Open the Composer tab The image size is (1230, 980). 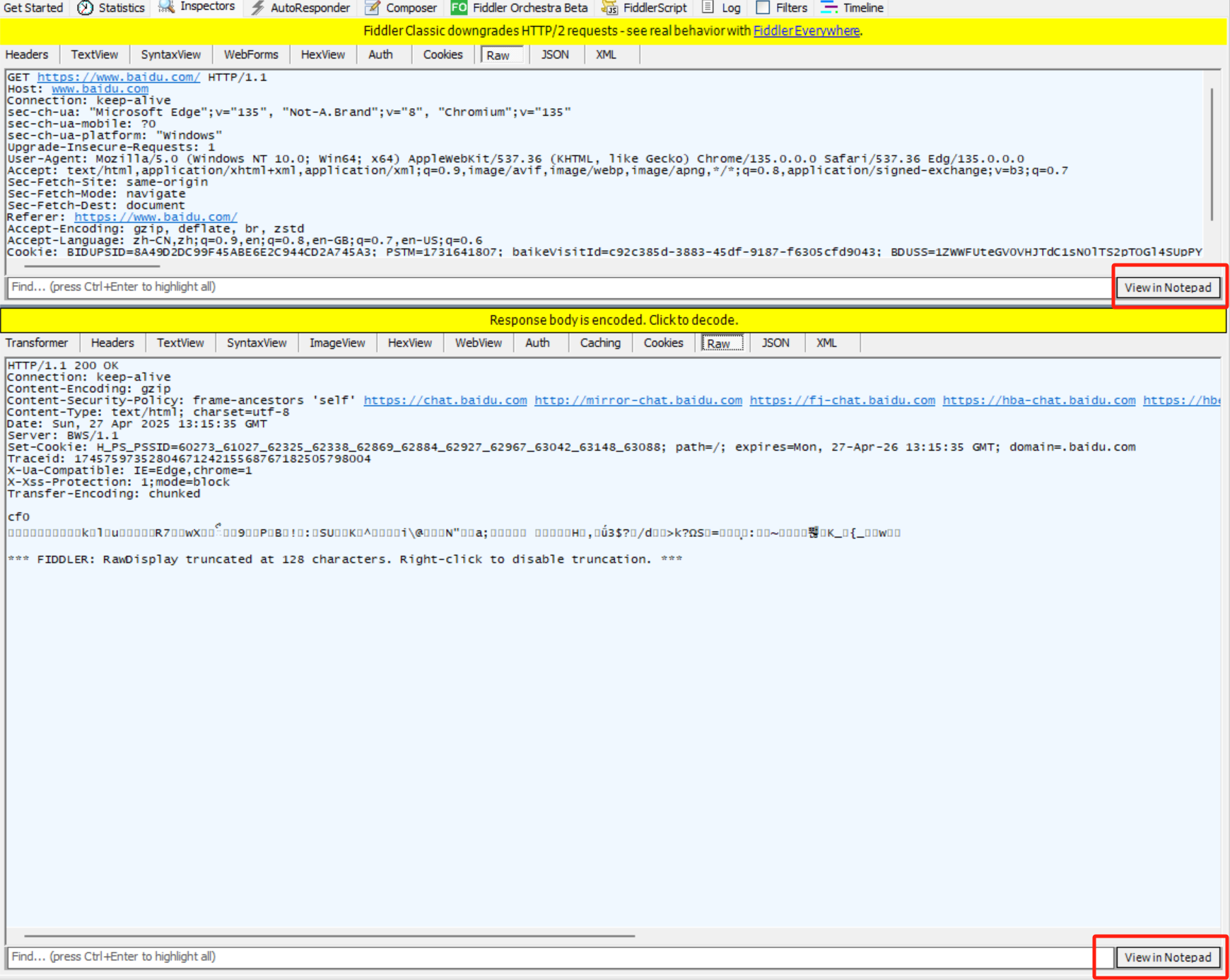(411, 8)
